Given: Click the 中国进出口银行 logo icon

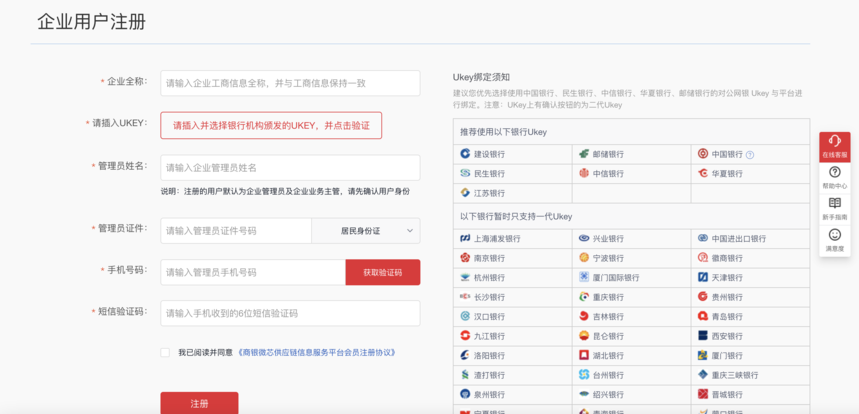Looking at the screenshot, I should [x=703, y=238].
